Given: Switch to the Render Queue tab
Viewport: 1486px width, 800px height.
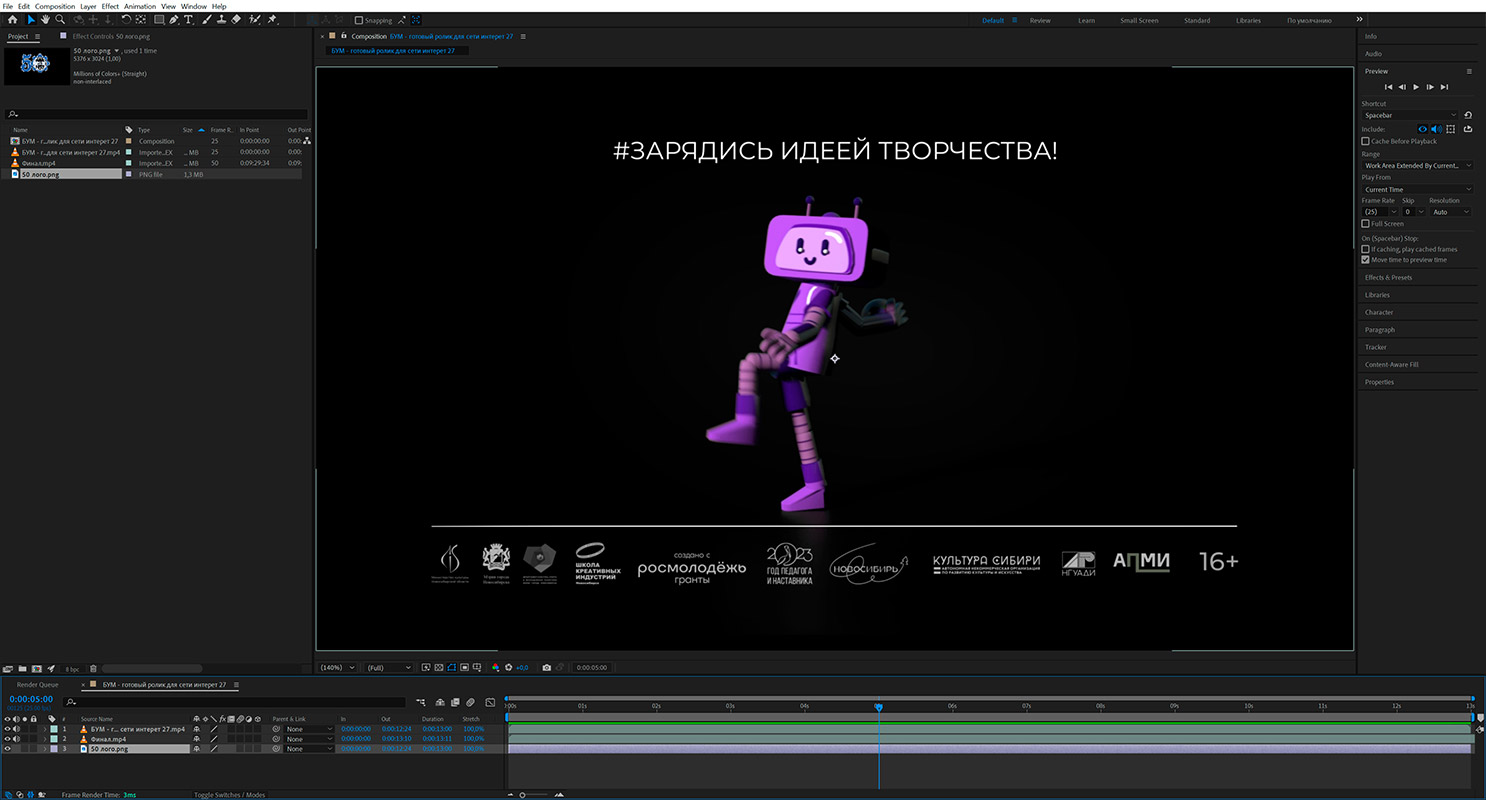Looking at the screenshot, I should 38,685.
